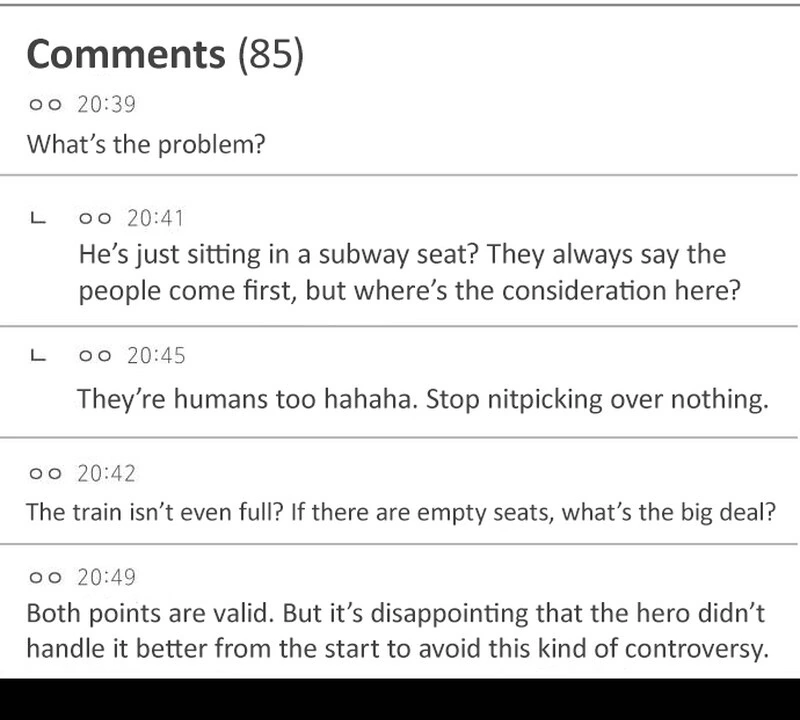Select the "What's the problem?" comment
800x720 pixels.
tap(145, 144)
